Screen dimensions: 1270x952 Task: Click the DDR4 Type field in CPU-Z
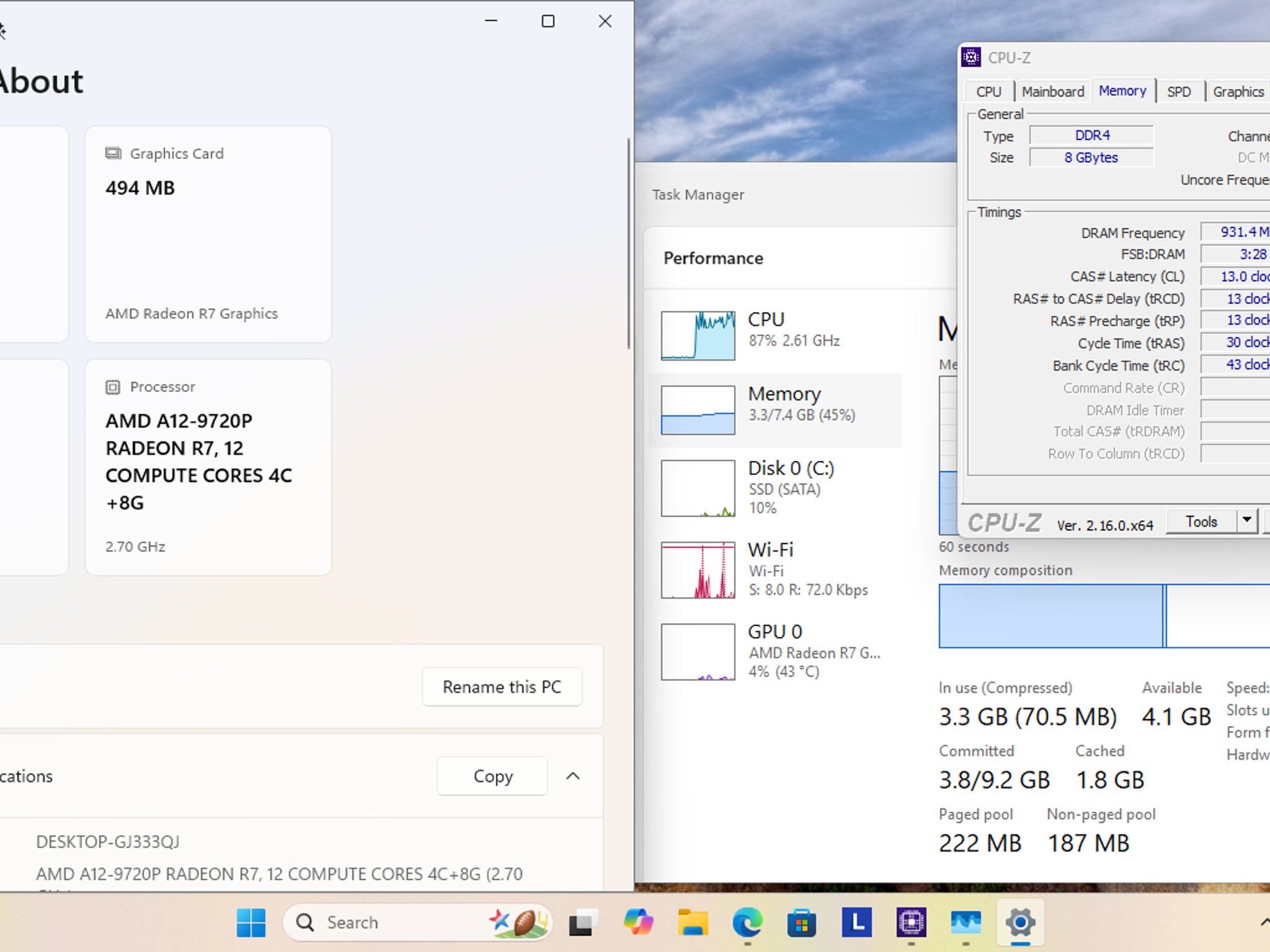pos(1091,135)
